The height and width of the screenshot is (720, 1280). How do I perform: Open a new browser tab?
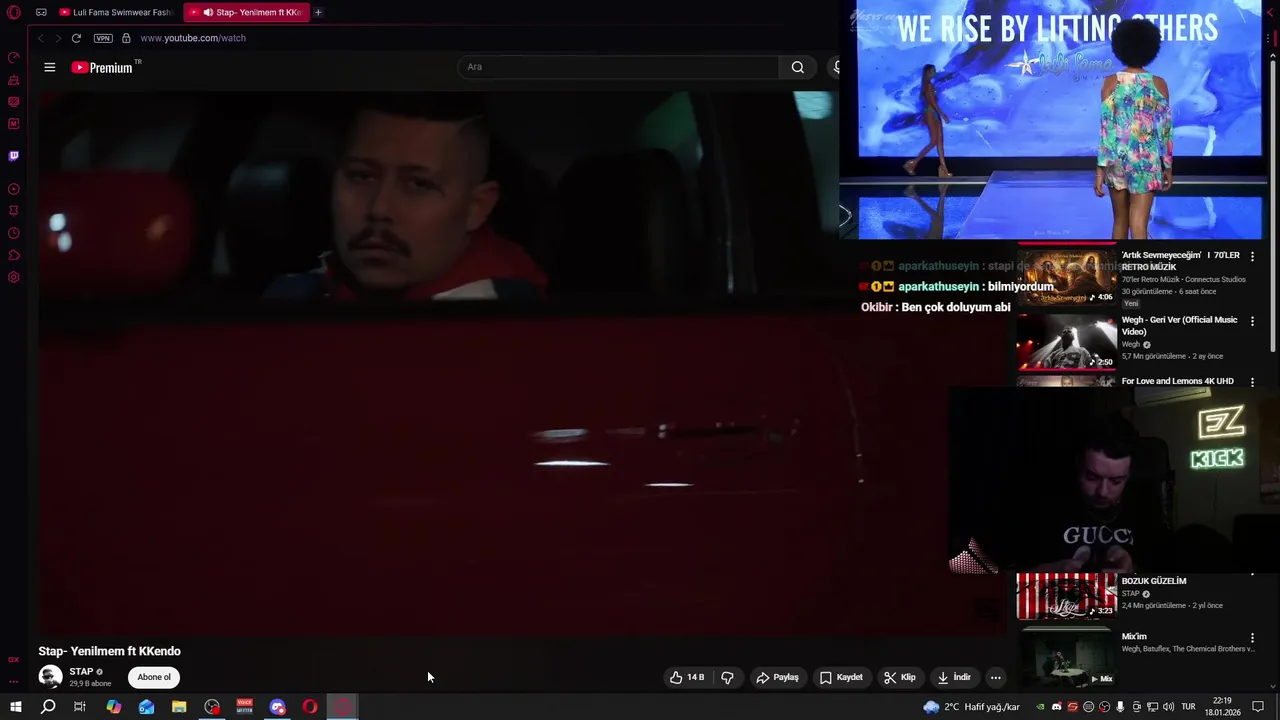(x=318, y=12)
